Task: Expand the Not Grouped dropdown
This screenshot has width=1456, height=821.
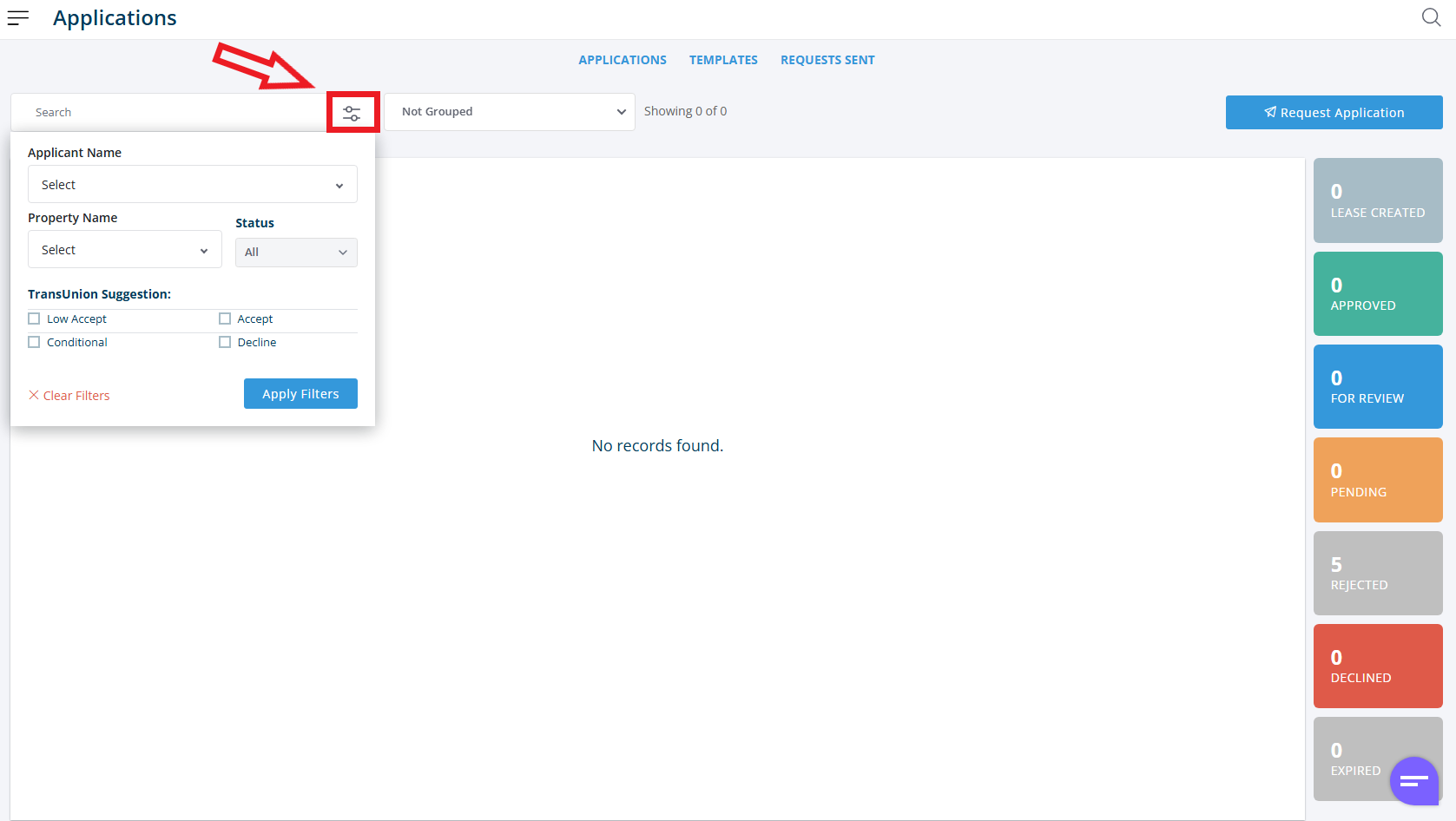Action: point(510,112)
